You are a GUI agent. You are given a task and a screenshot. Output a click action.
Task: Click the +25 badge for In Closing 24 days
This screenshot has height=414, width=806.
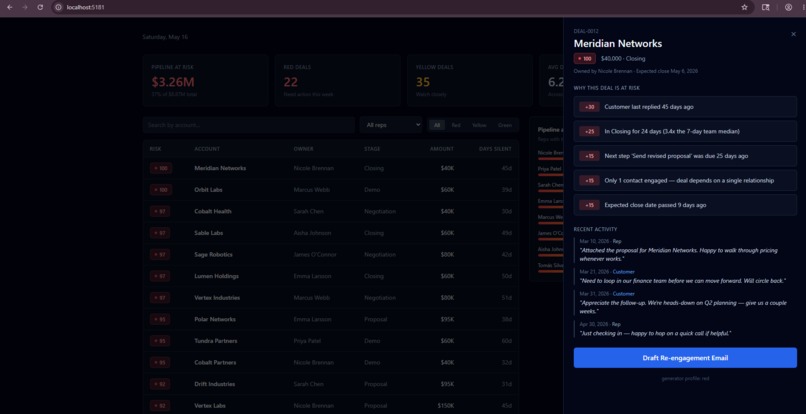pos(589,132)
